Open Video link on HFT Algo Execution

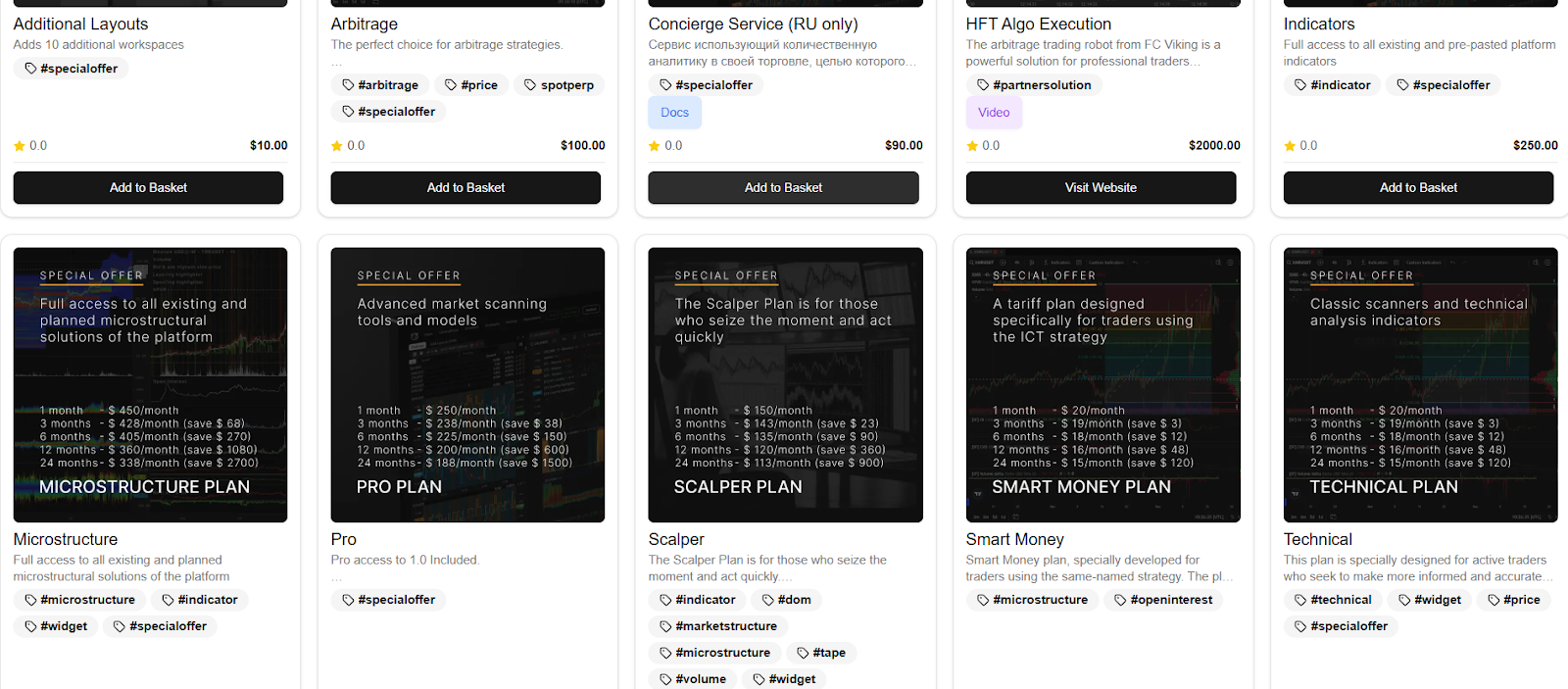[994, 113]
